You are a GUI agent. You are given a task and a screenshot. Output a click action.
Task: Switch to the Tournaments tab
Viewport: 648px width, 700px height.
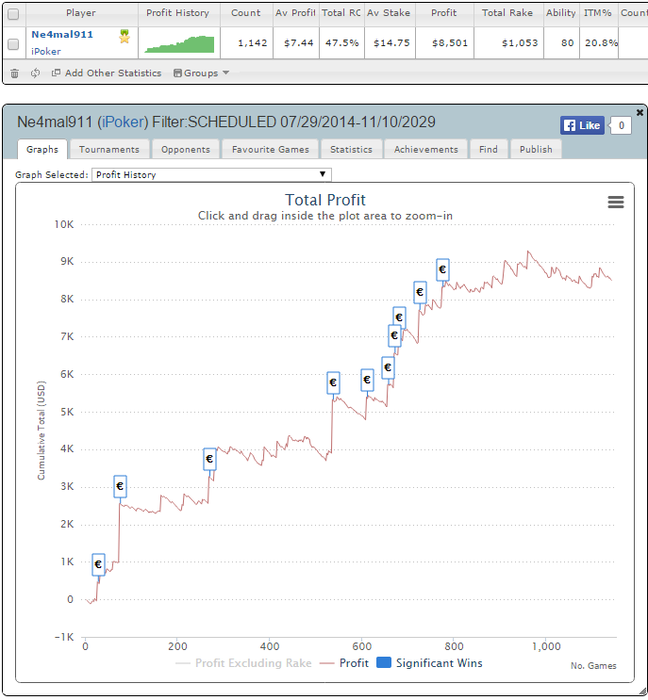(109, 150)
